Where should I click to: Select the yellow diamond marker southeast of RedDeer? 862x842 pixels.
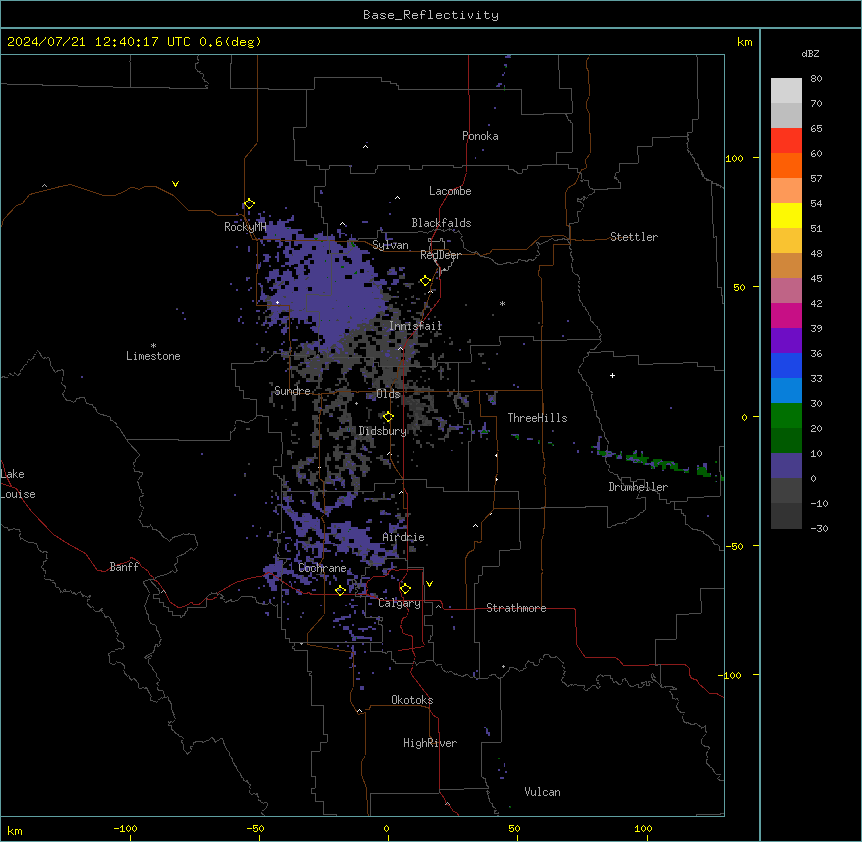click(x=425, y=281)
